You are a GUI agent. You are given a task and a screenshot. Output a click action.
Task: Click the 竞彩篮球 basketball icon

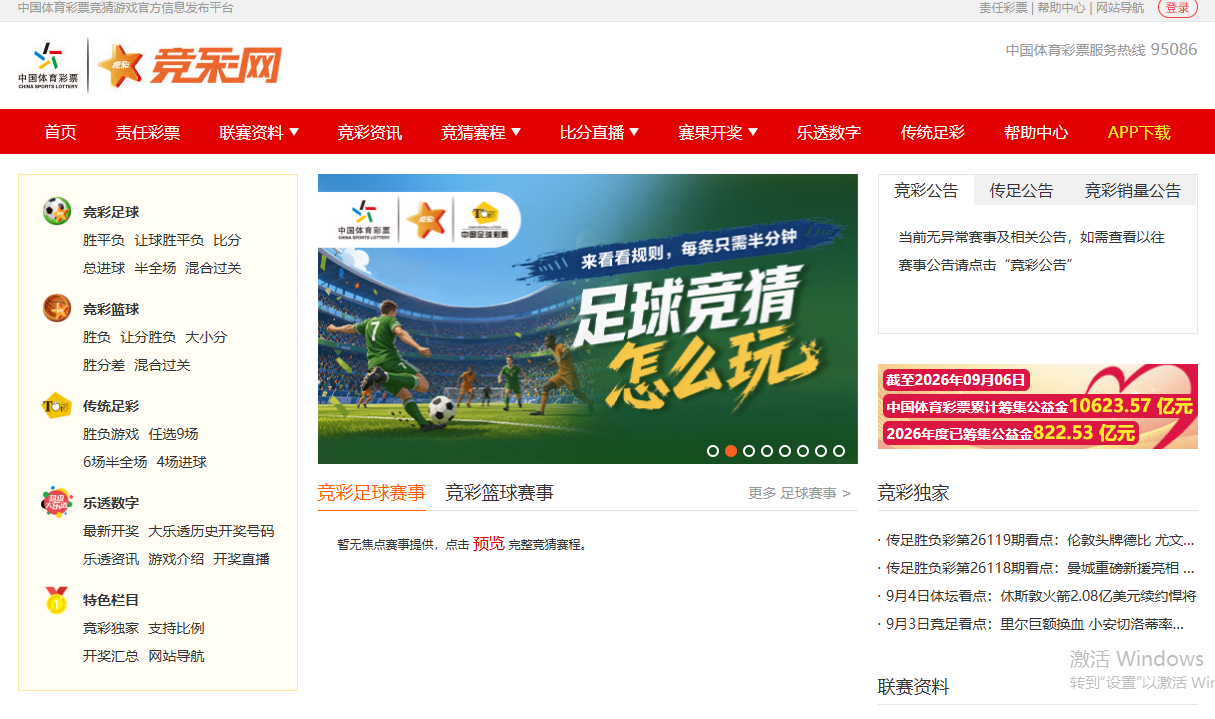(57, 308)
